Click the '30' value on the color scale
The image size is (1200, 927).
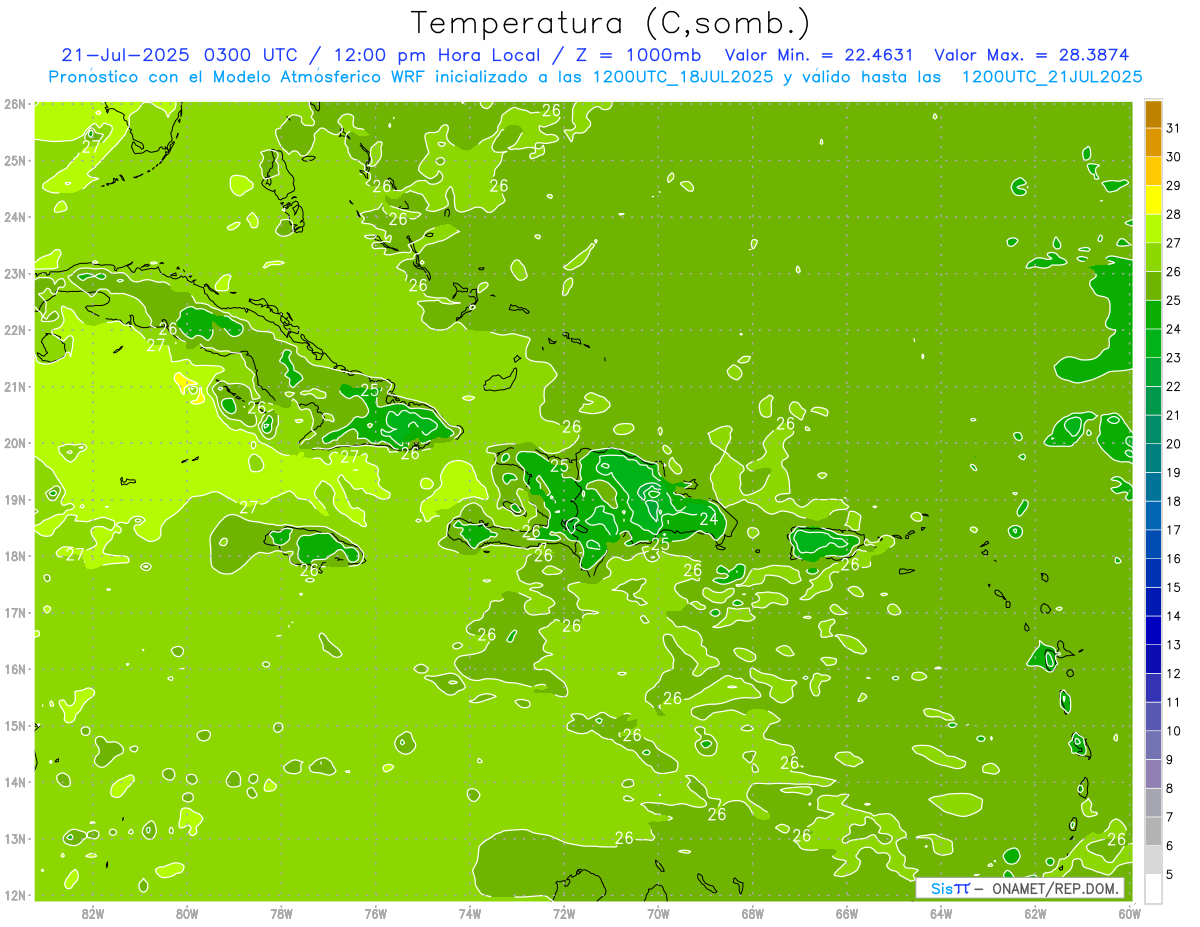(x=1173, y=157)
